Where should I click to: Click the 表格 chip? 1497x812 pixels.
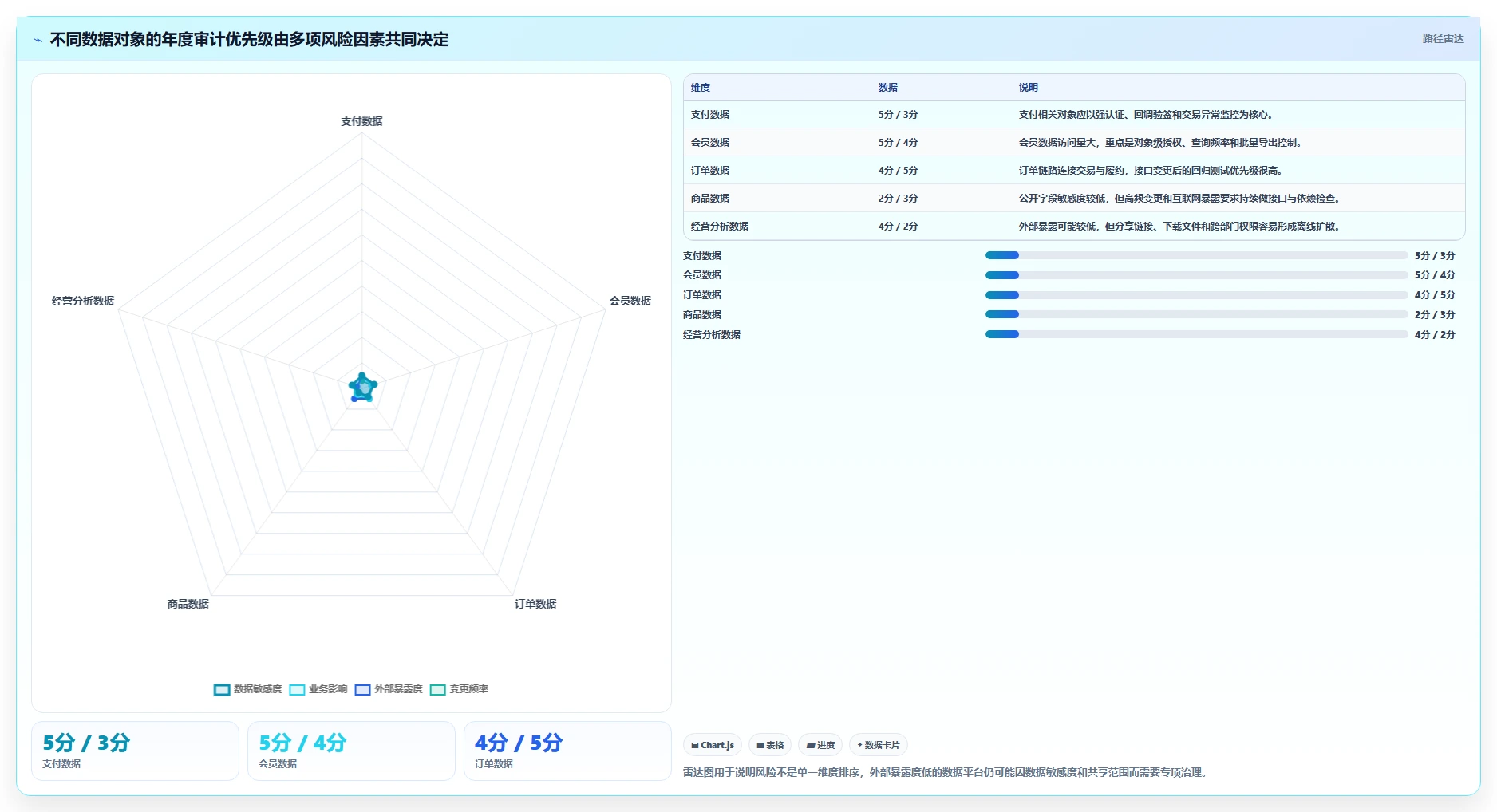(770, 745)
